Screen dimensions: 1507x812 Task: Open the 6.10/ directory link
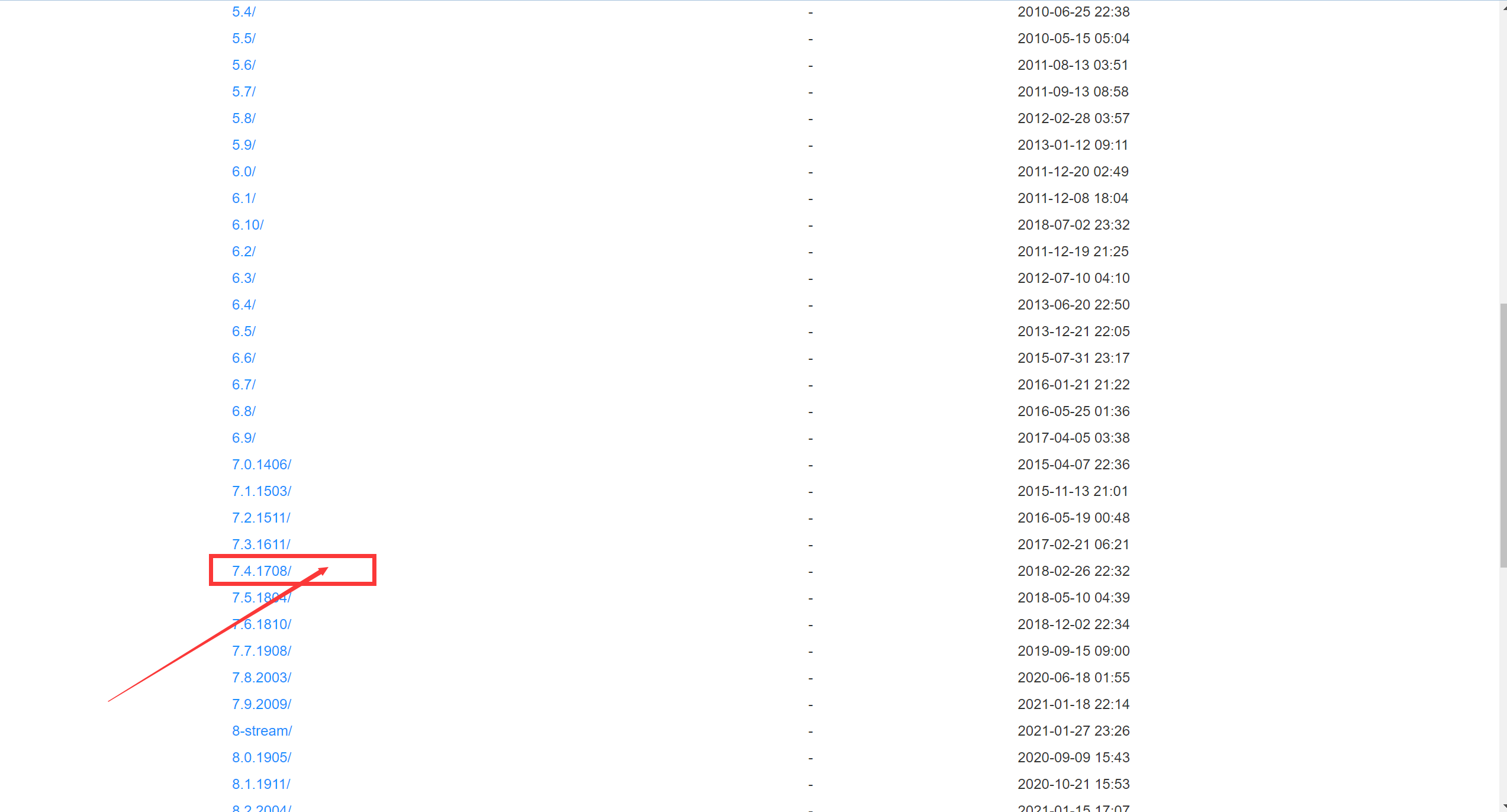247,225
